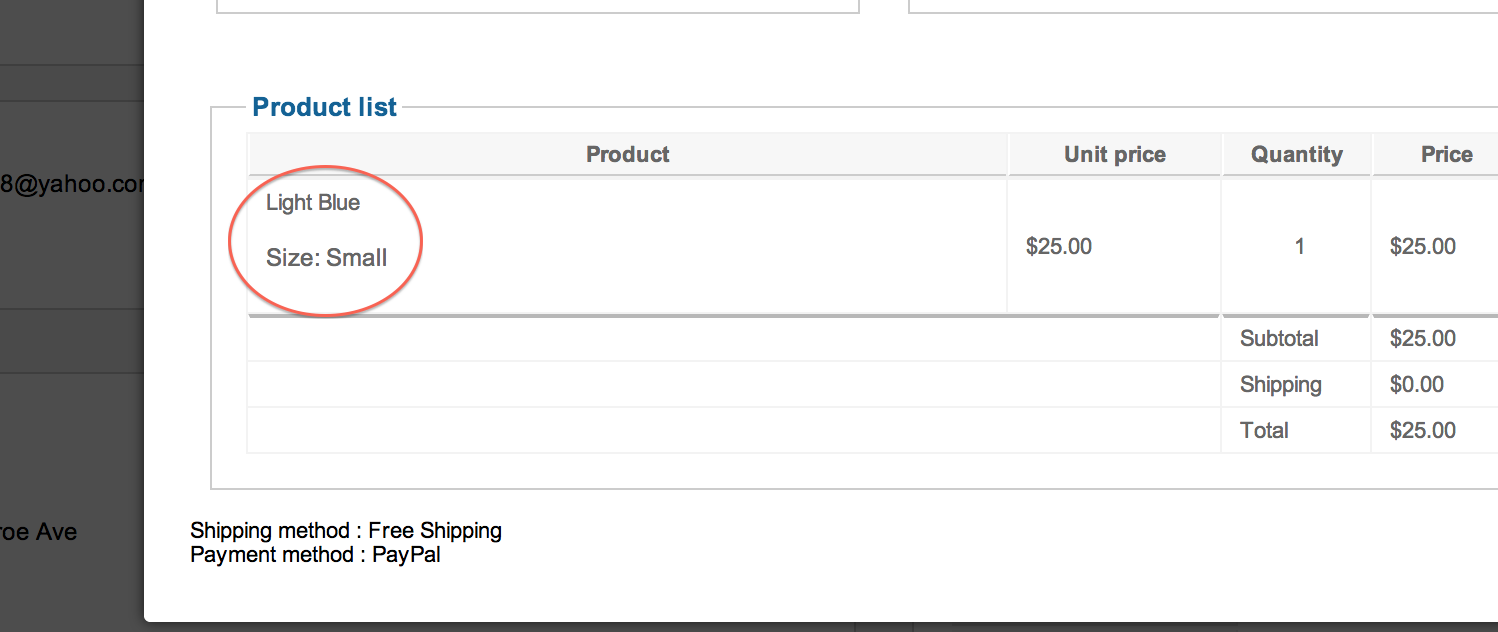Select the Shipping label in totals

point(1280,385)
